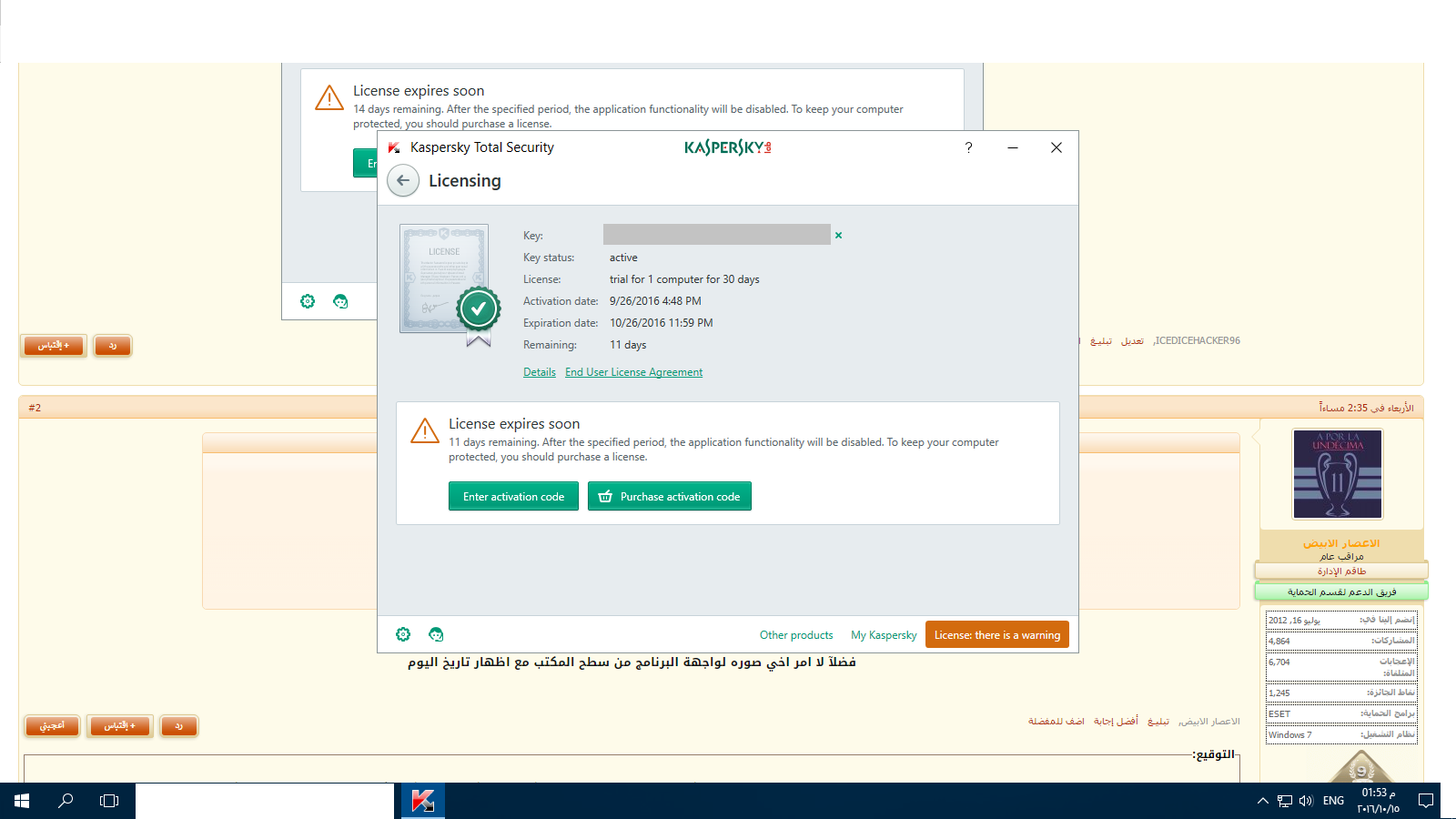Click 'Expiration date' value 10/26/2016 11:59 PM

coord(662,323)
